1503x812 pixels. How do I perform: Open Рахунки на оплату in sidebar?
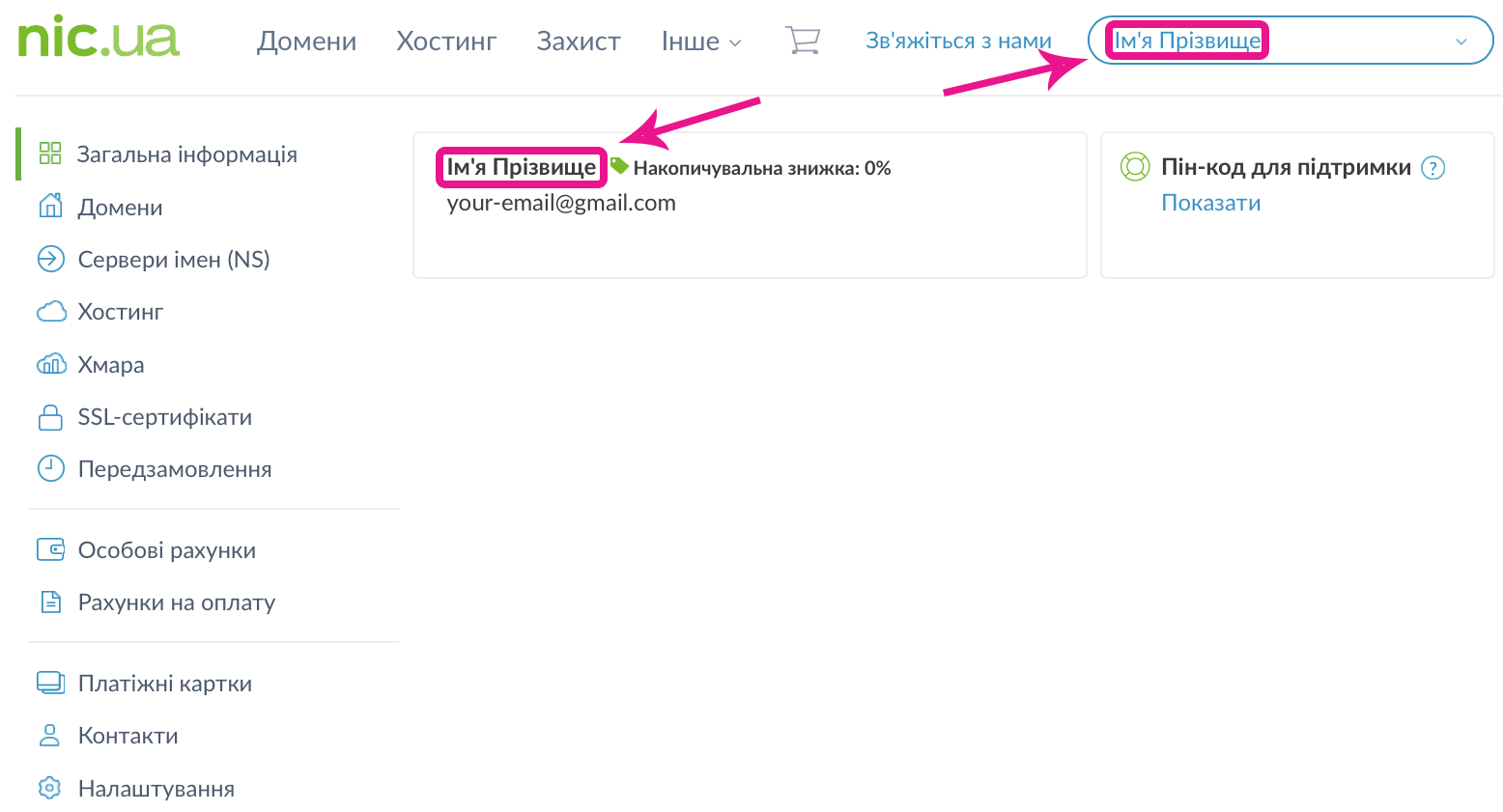click(176, 602)
